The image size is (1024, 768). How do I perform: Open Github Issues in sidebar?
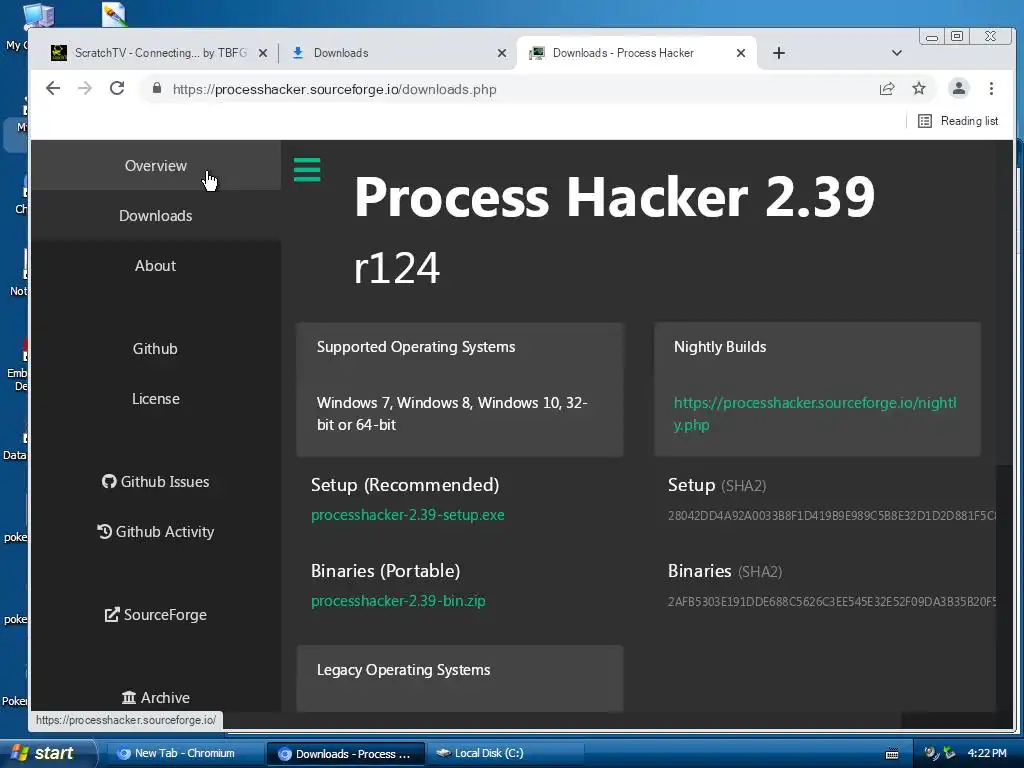click(155, 482)
